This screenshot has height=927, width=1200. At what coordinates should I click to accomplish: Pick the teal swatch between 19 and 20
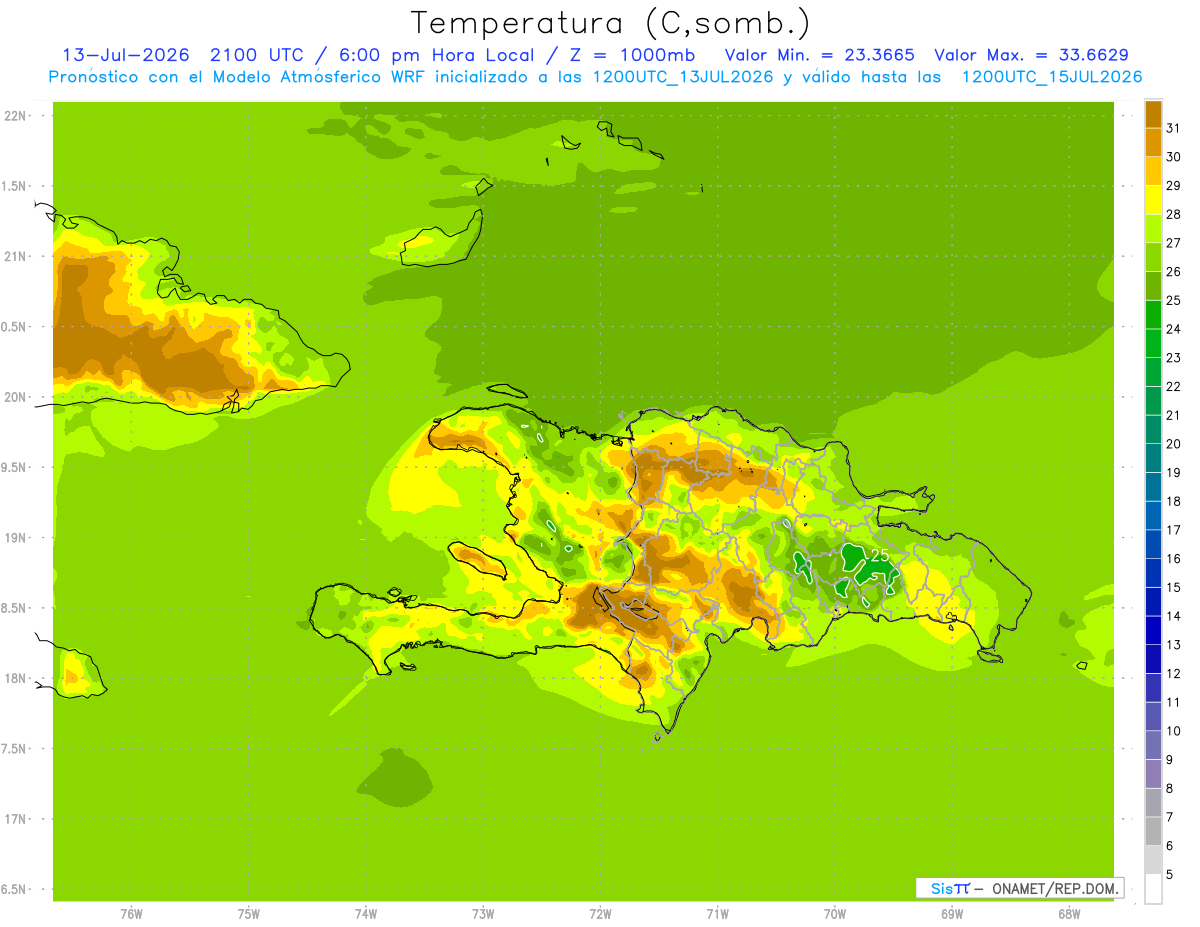[1153, 458]
